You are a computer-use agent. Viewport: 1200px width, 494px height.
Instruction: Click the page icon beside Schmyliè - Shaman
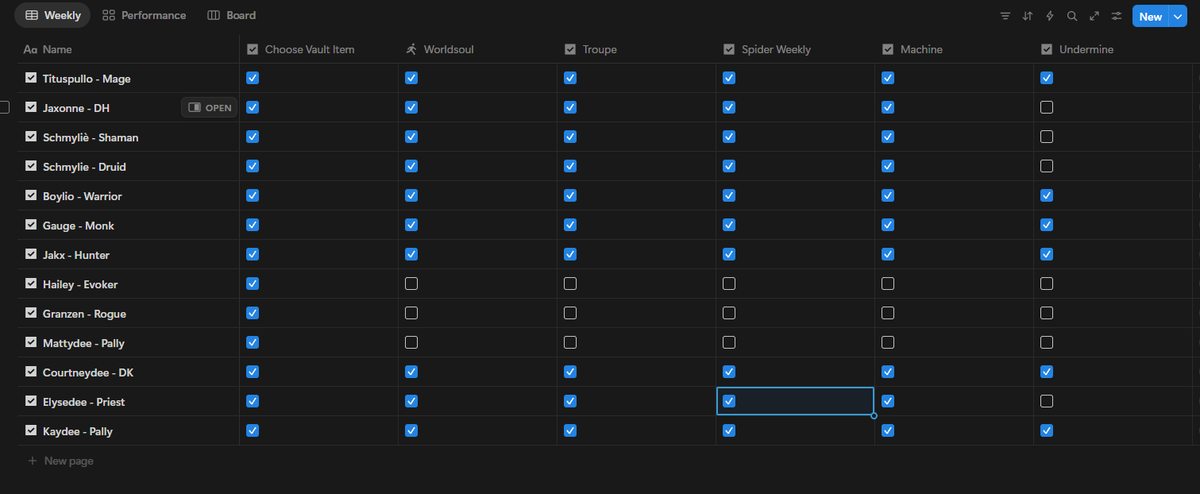tap(31, 137)
